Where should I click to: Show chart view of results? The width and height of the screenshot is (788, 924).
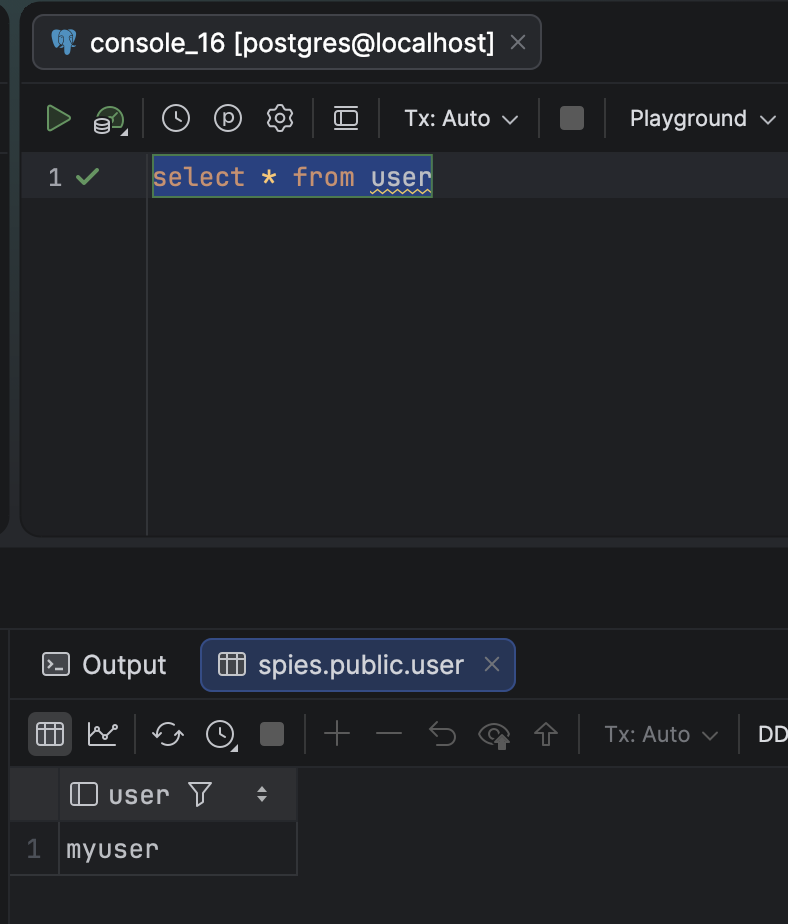(x=103, y=734)
